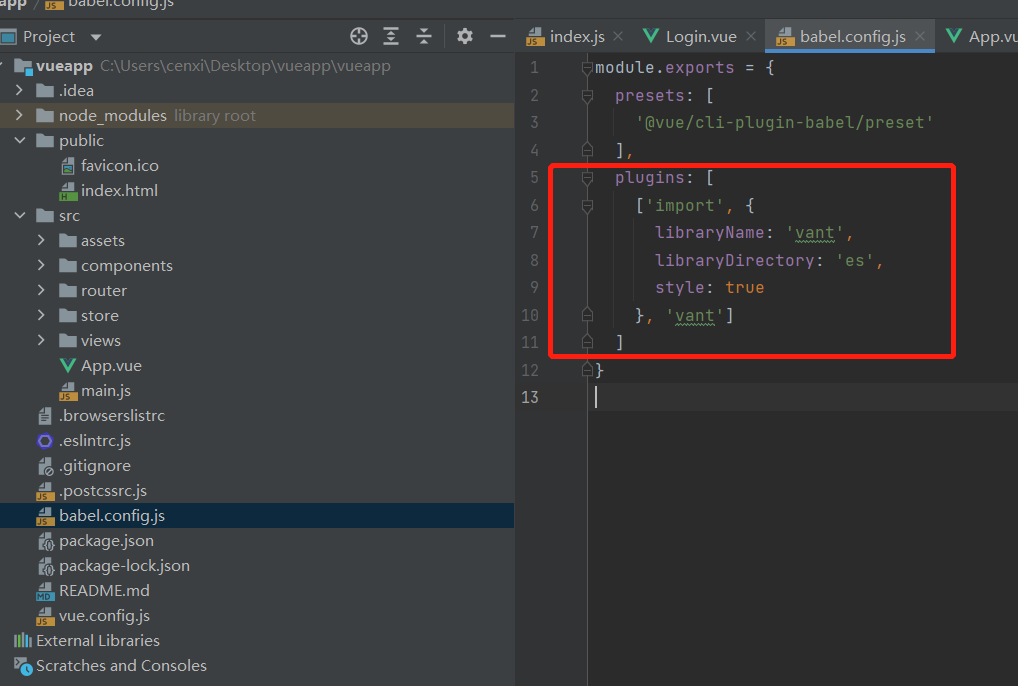1018x686 pixels.
Task: Click the Collapse All icon in Project panel
Action: point(424,37)
